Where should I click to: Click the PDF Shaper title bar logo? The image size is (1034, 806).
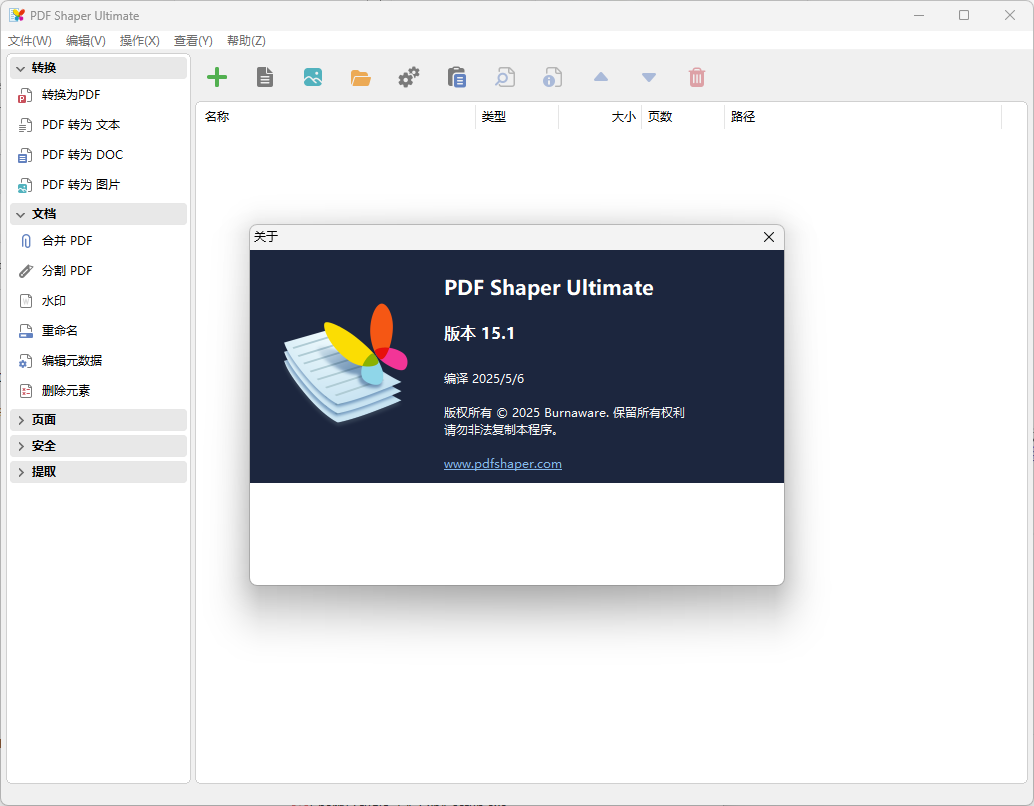pos(17,15)
